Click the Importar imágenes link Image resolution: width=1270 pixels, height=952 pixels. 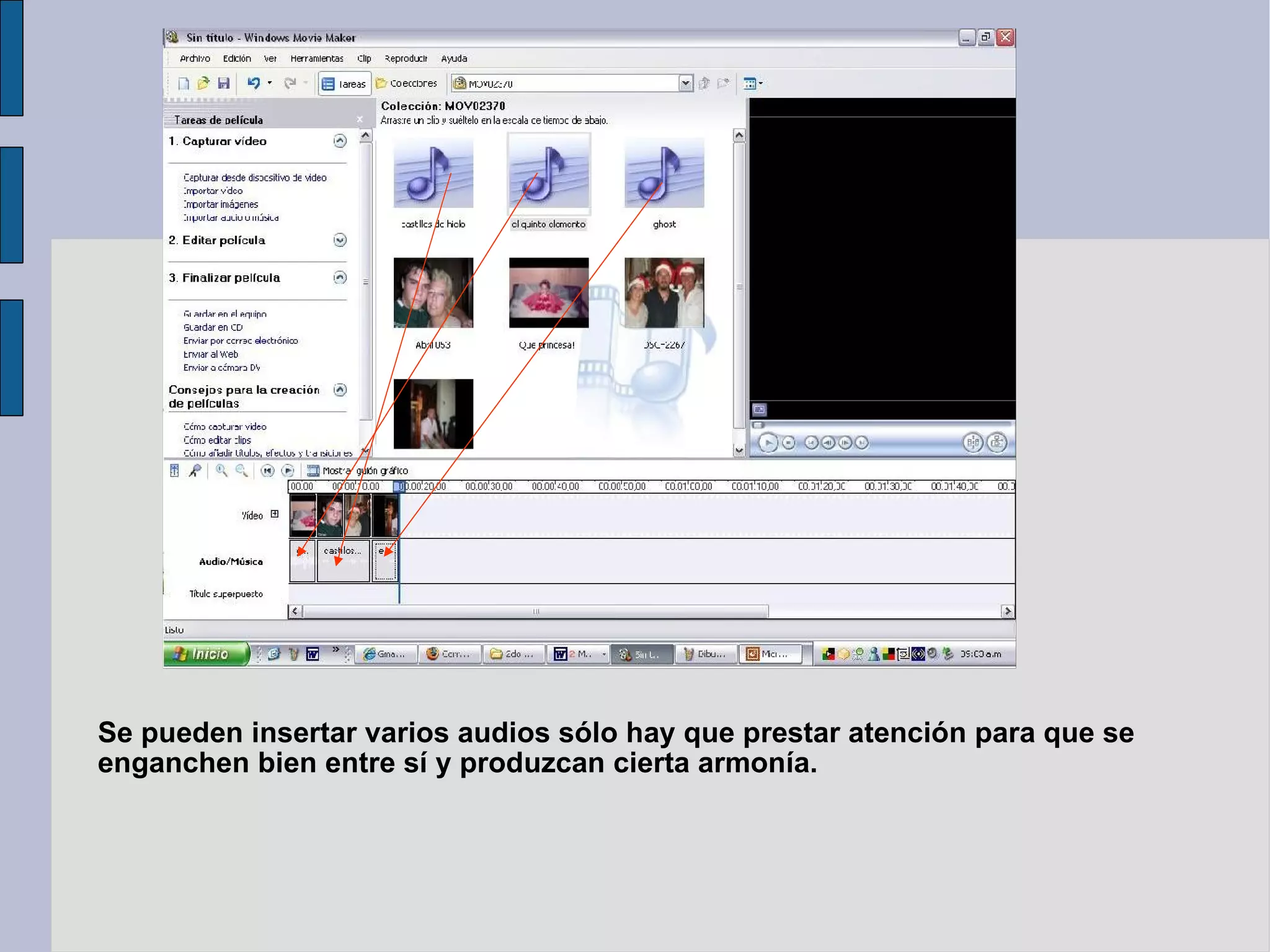pos(220,204)
